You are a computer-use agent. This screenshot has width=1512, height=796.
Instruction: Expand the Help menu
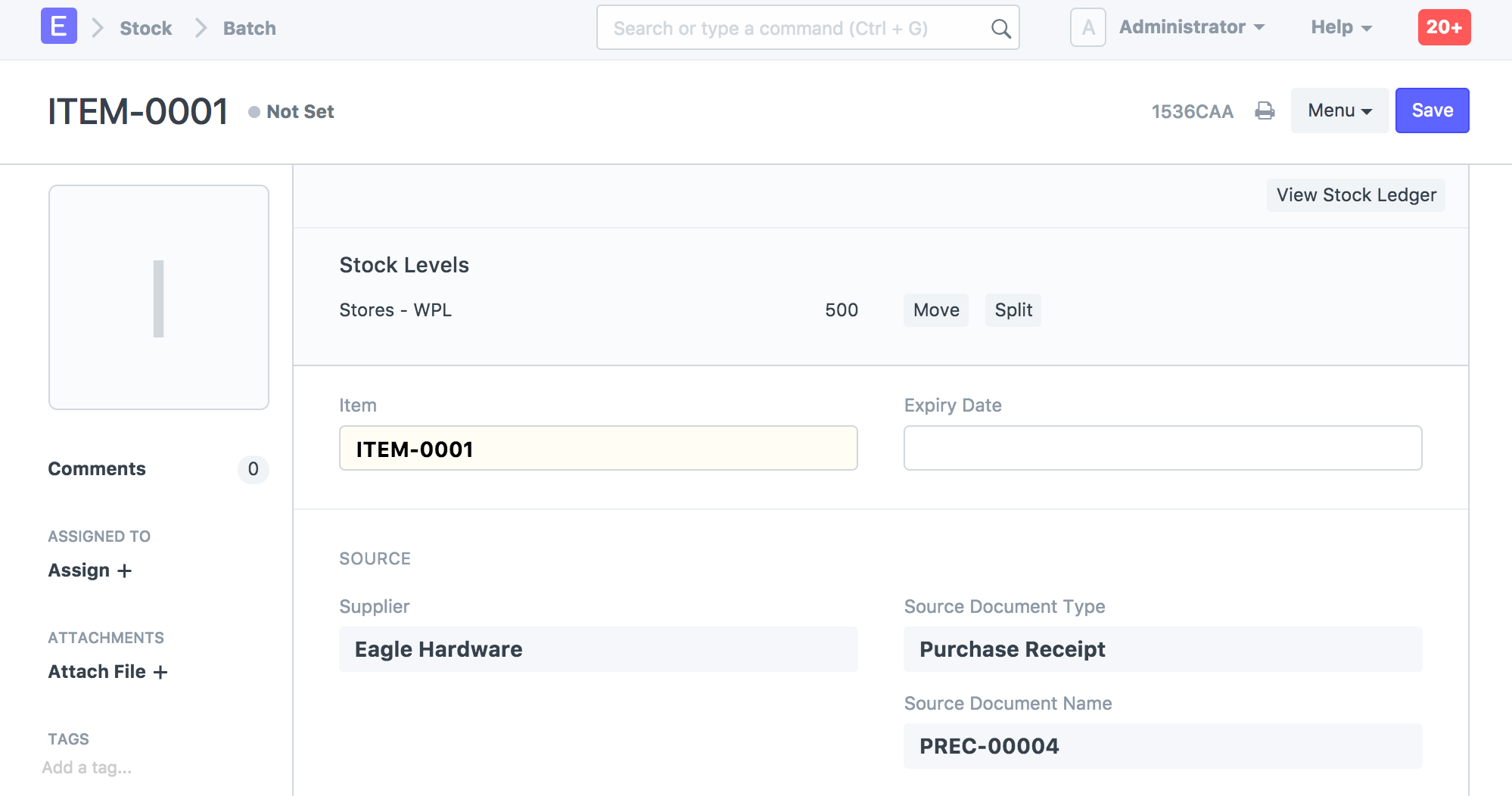(x=1341, y=27)
